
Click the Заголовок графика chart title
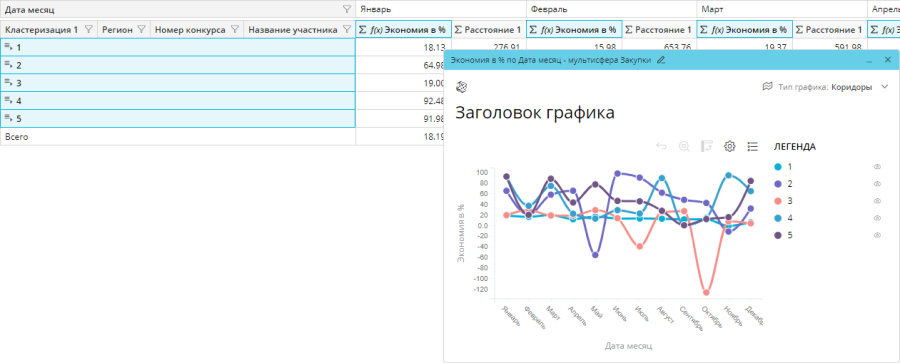coord(535,113)
